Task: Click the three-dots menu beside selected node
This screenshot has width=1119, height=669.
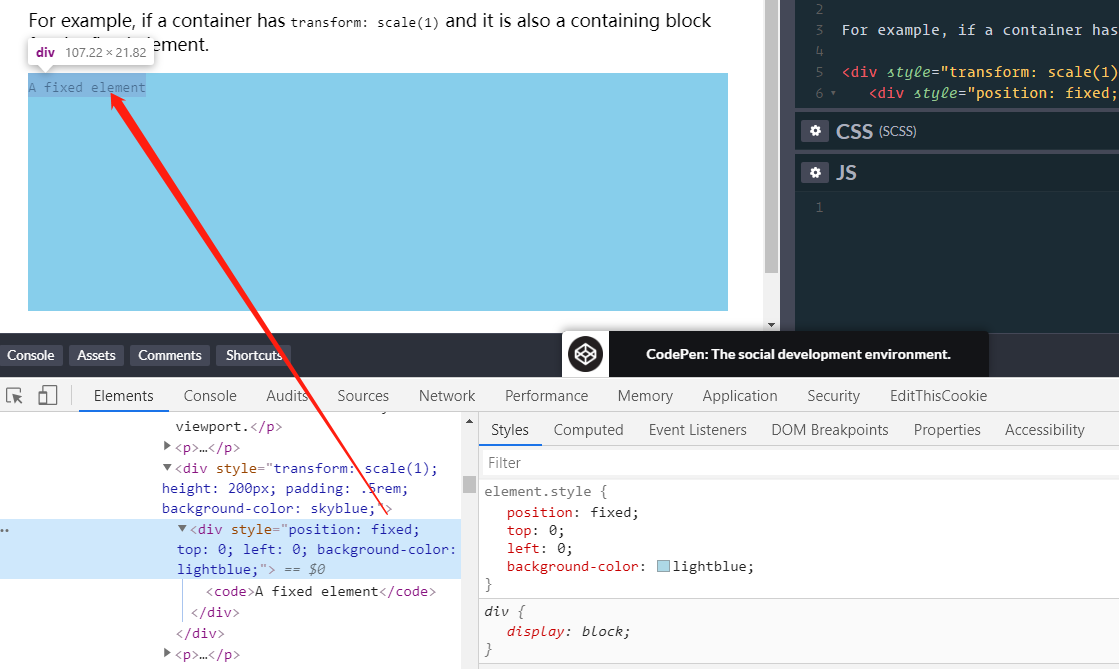Action: pos(5,530)
